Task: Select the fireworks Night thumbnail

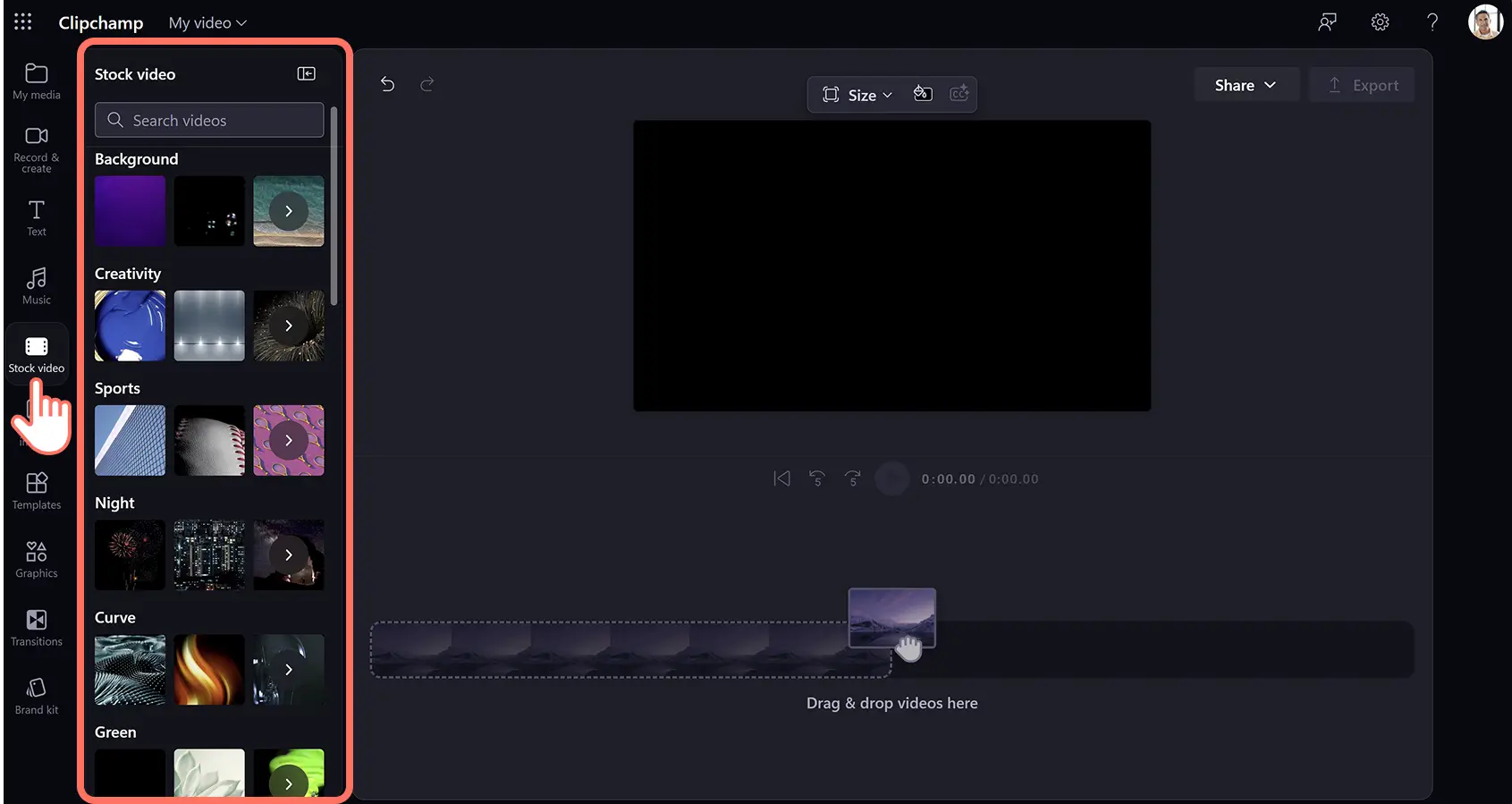Action: coord(131,554)
